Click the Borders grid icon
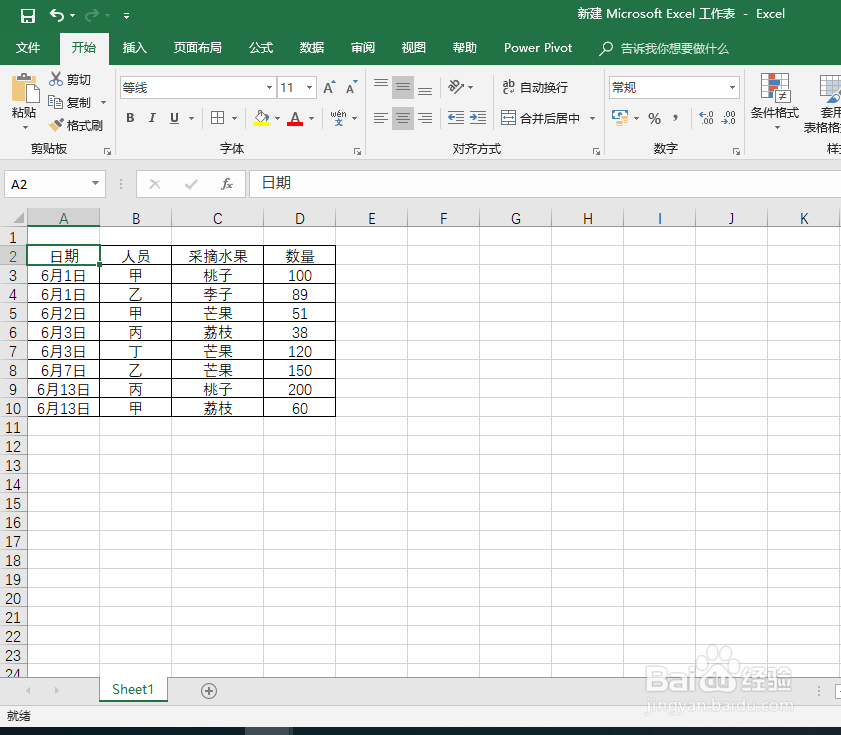The image size is (841, 735). point(218,118)
